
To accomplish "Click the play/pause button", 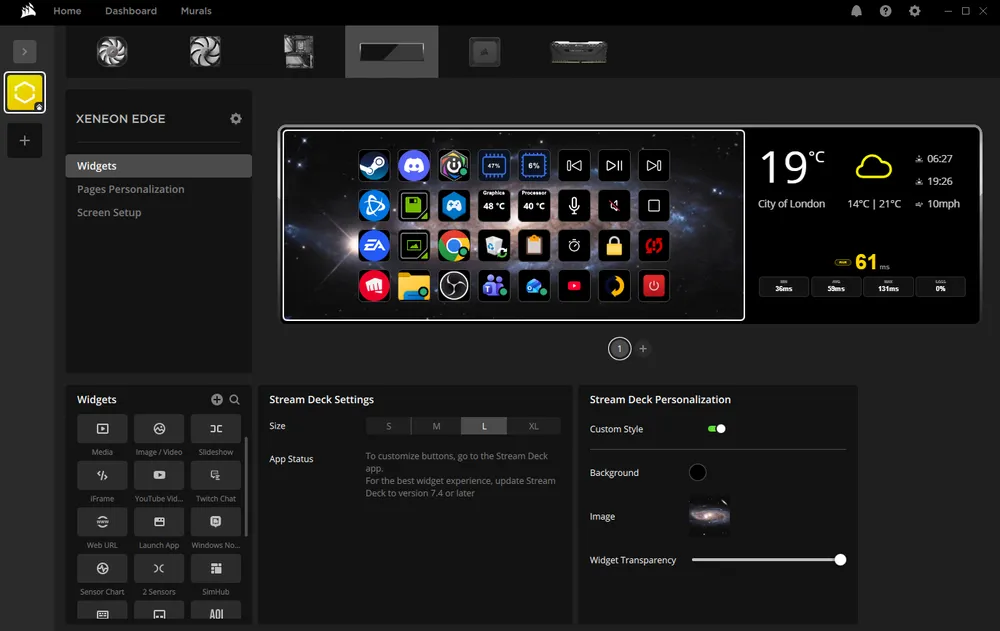I will pos(614,166).
